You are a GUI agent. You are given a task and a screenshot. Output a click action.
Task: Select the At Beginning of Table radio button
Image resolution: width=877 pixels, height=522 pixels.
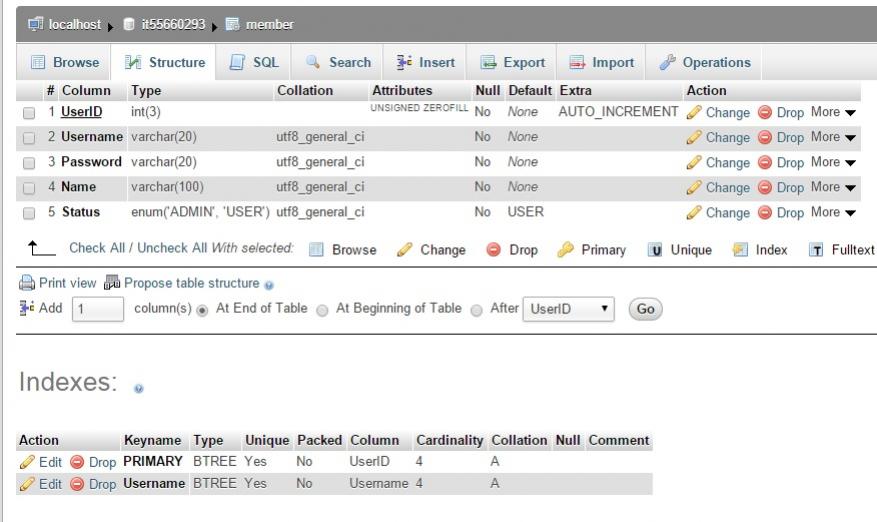point(322,310)
